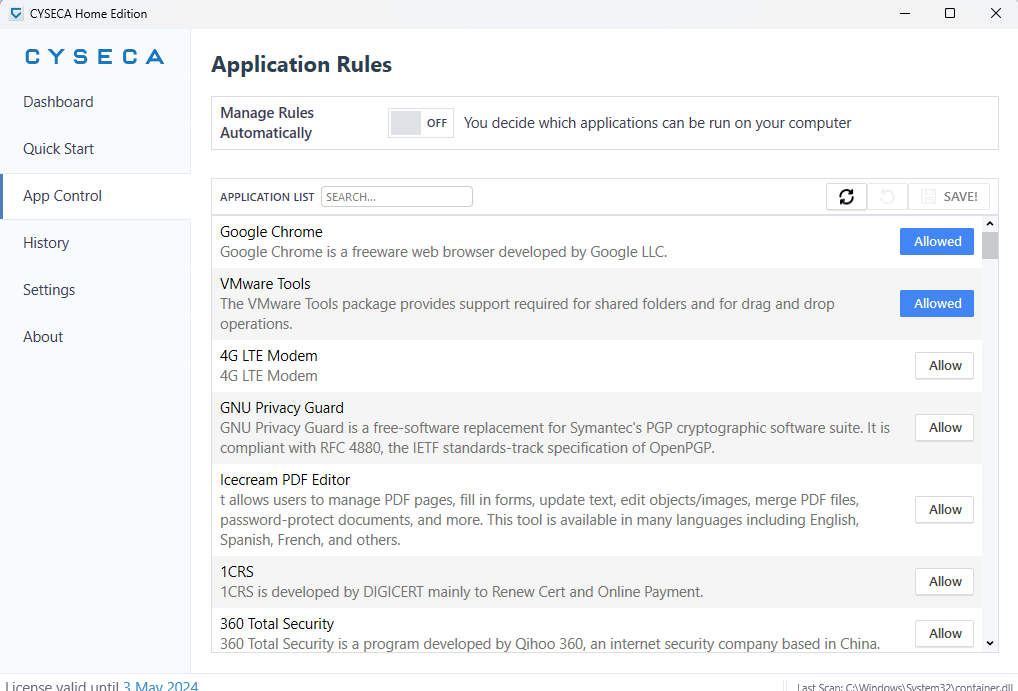Maximize the CYSECA window
The image size is (1018, 691).
click(x=950, y=14)
